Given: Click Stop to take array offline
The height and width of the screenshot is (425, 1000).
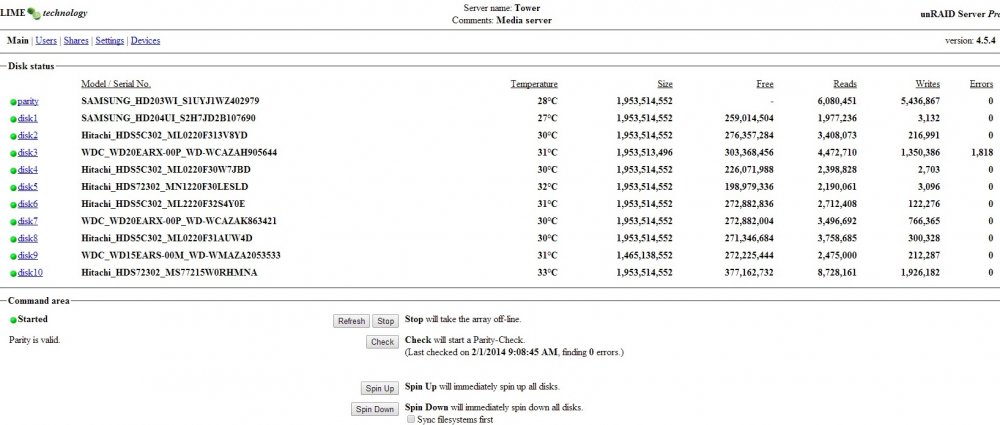Looking at the screenshot, I should tap(385, 321).
